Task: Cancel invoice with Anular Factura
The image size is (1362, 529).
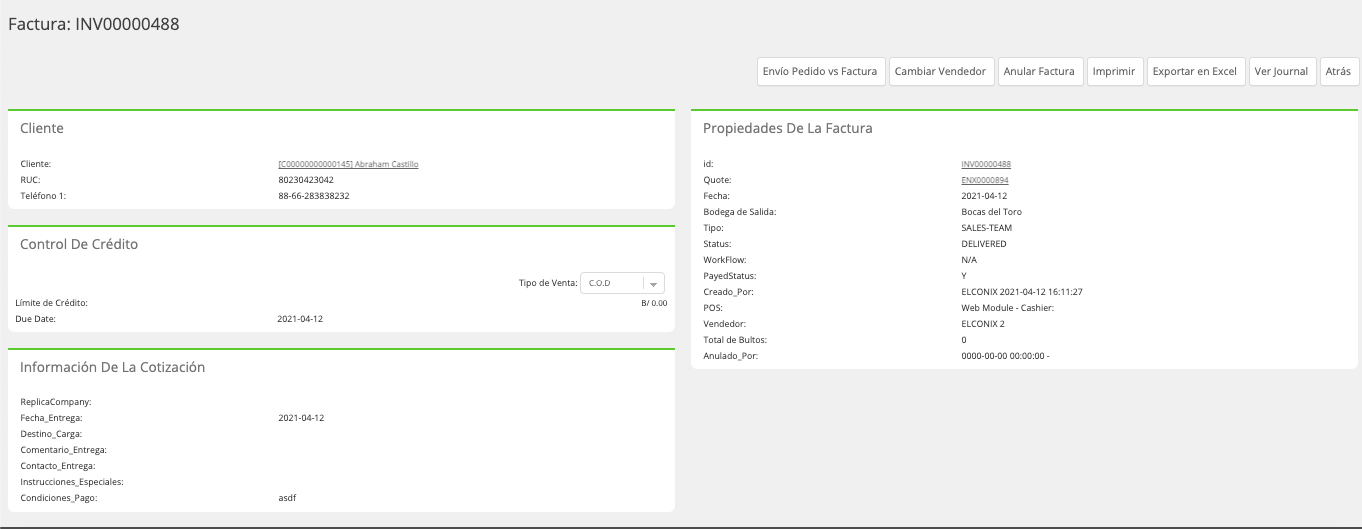Action: click(1040, 71)
